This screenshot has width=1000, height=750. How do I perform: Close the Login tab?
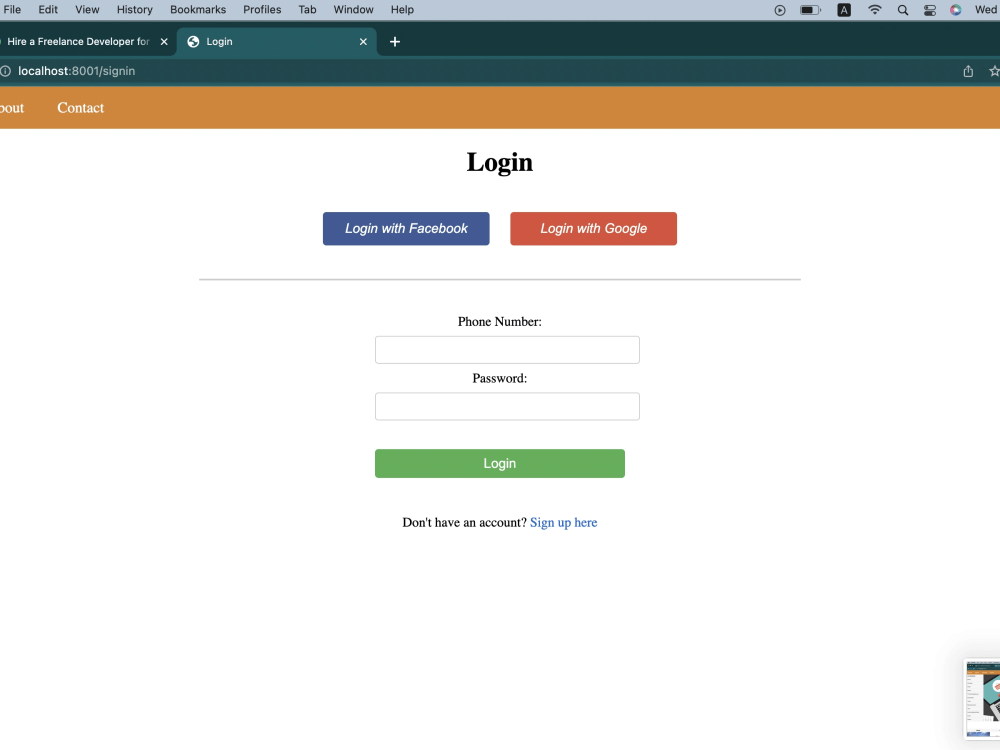point(363,41)
